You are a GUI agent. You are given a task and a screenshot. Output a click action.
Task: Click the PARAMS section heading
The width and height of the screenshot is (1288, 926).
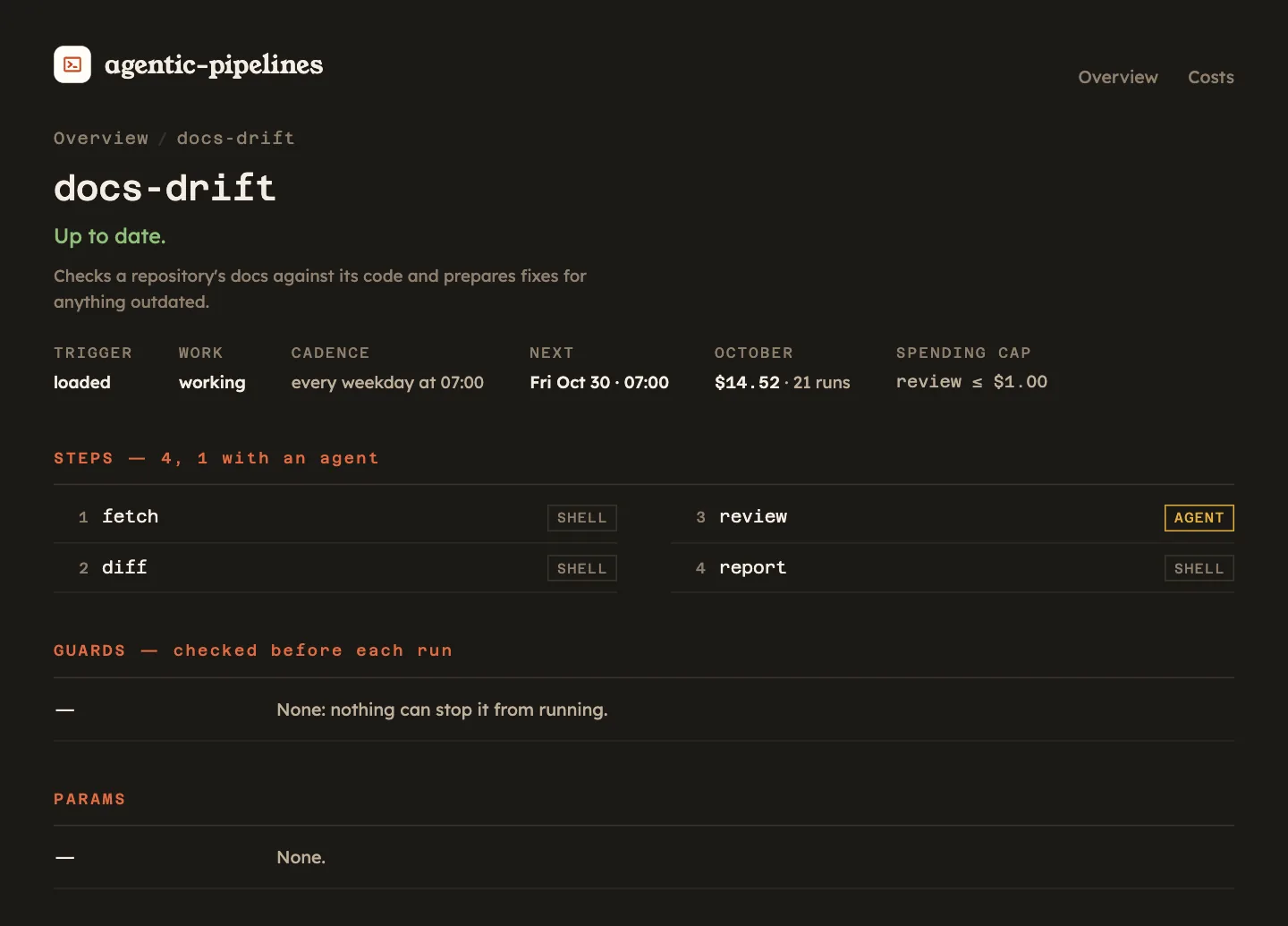[x=89, y=799]
